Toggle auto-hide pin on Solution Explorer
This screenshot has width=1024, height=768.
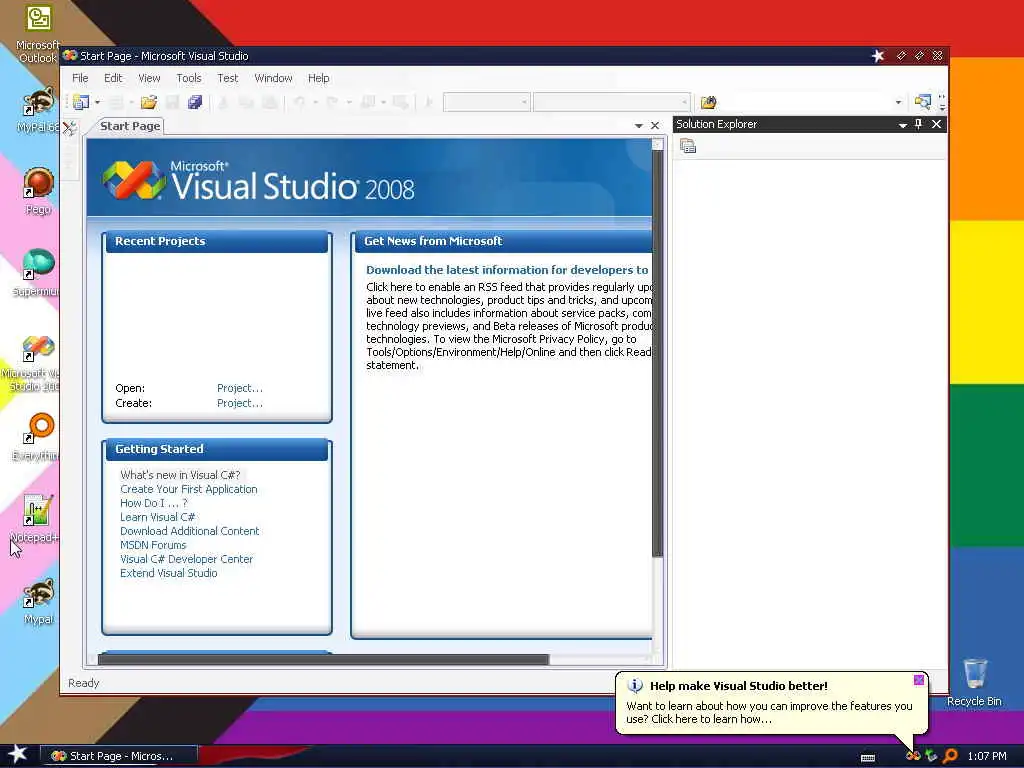[x=918, y=124]
